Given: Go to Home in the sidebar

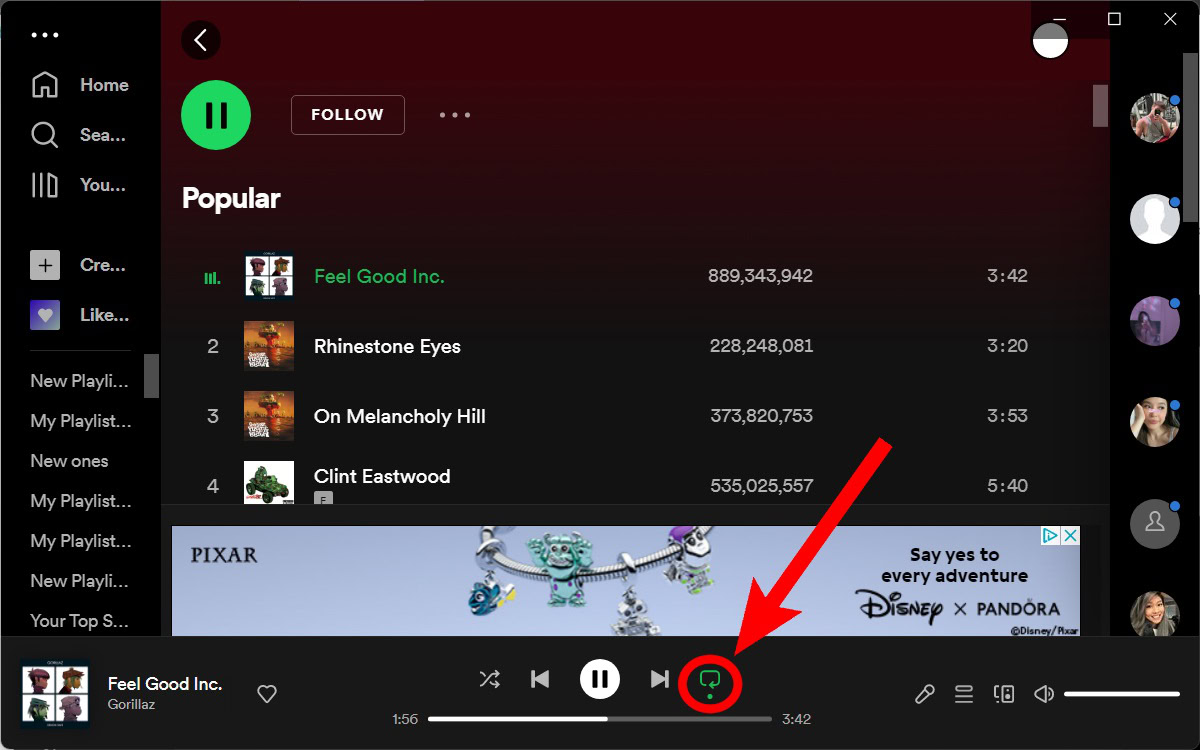Looking at the screenshot, I should (80, 85).
